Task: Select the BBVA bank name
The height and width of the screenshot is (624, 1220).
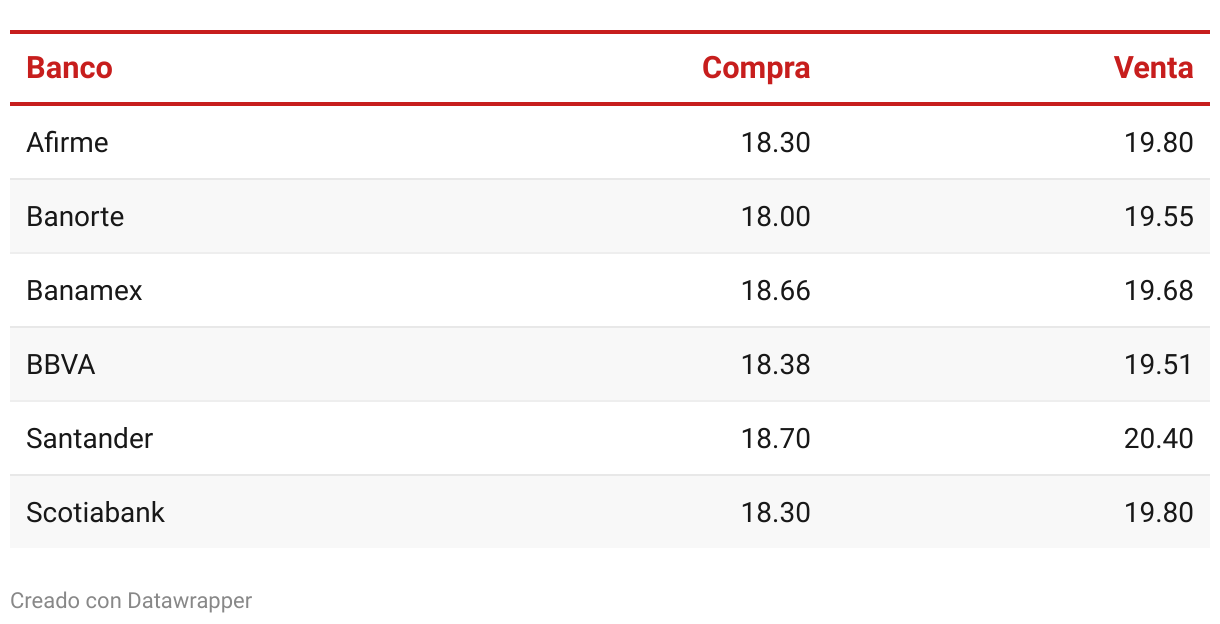Action: (61, 364)
